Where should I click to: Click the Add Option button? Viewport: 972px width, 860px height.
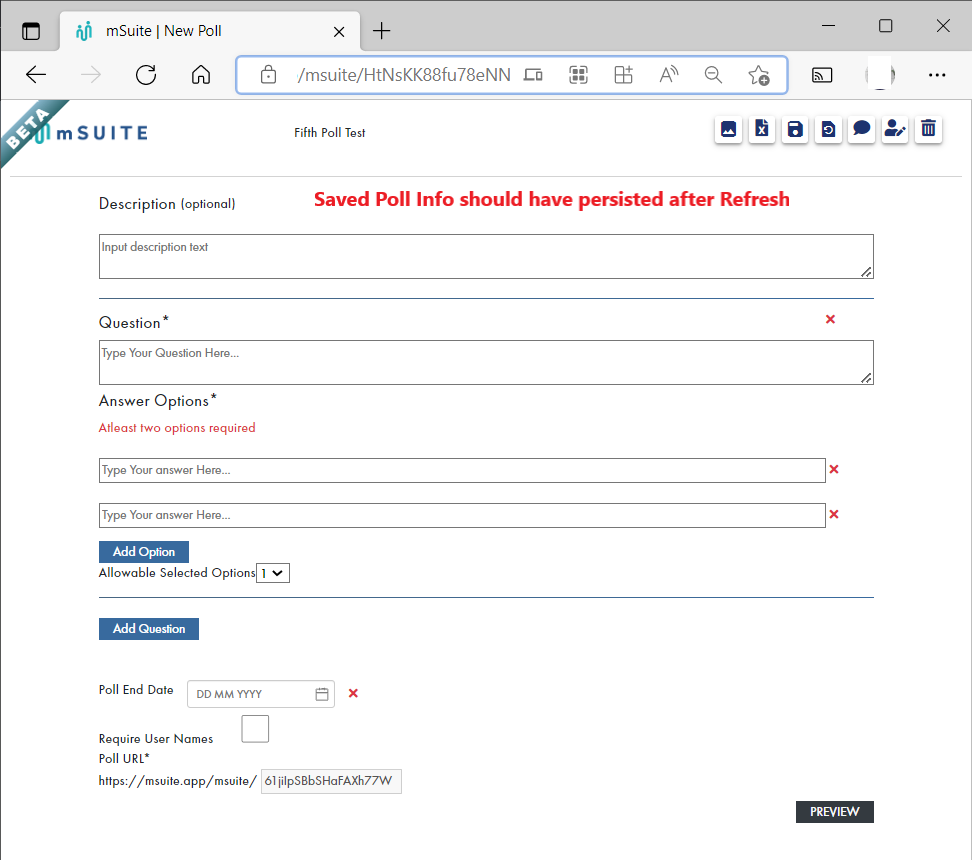(x=143, y=551)
